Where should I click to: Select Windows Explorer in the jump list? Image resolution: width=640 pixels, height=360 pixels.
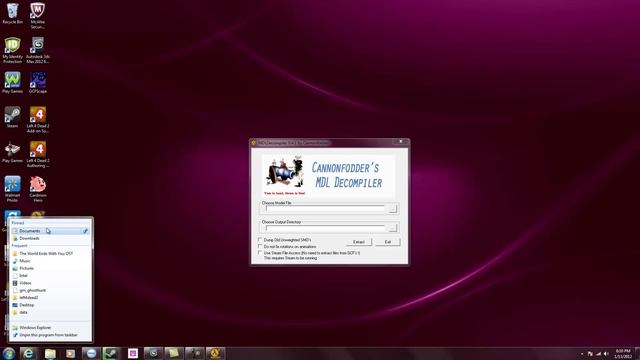click(x=50, y=328)
